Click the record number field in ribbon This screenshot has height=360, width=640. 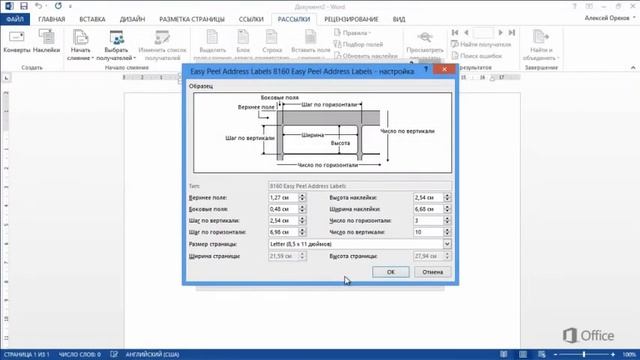click(x=483, y=33)
